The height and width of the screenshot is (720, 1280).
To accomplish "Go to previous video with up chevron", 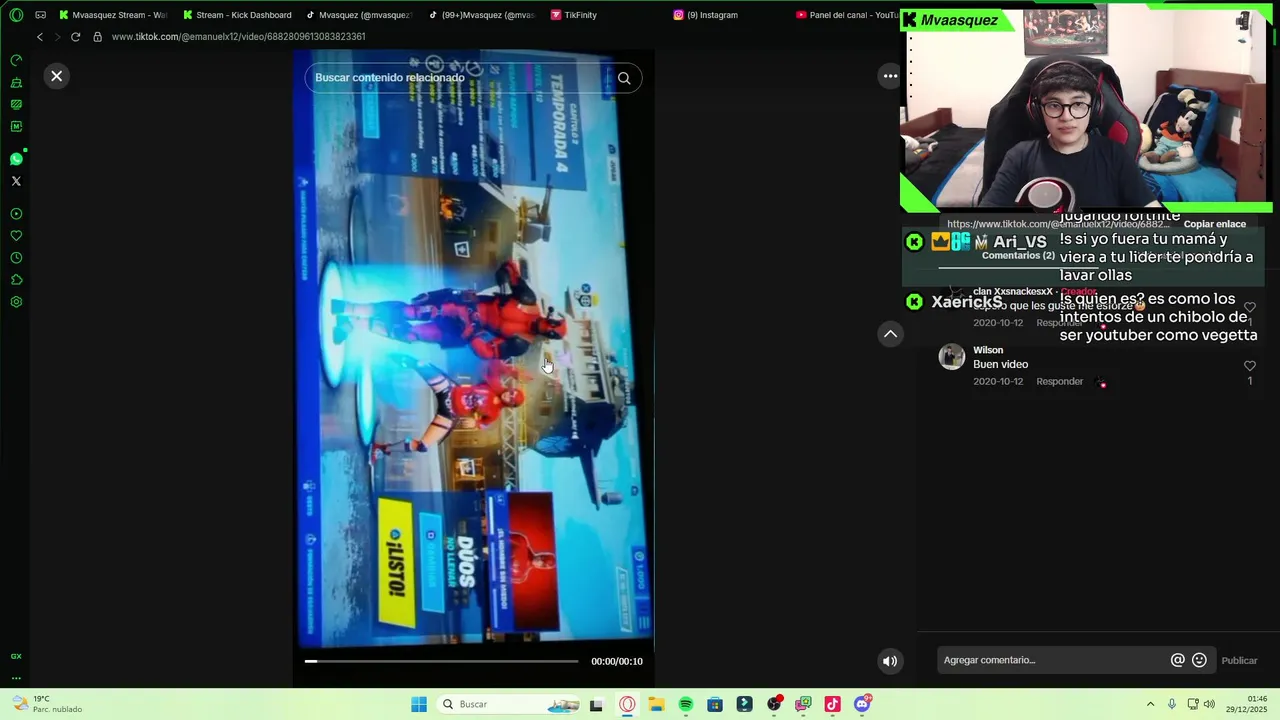I will (x=890, y=334).
